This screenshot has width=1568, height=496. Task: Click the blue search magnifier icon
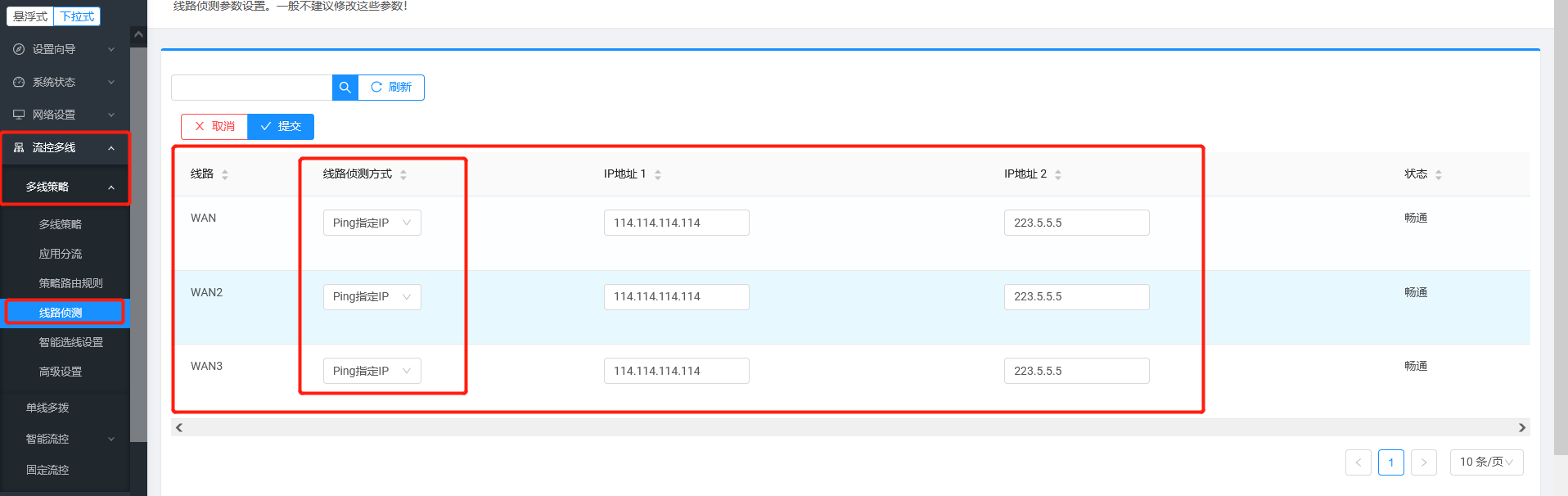pyautogui.click(x=345, y=88)
